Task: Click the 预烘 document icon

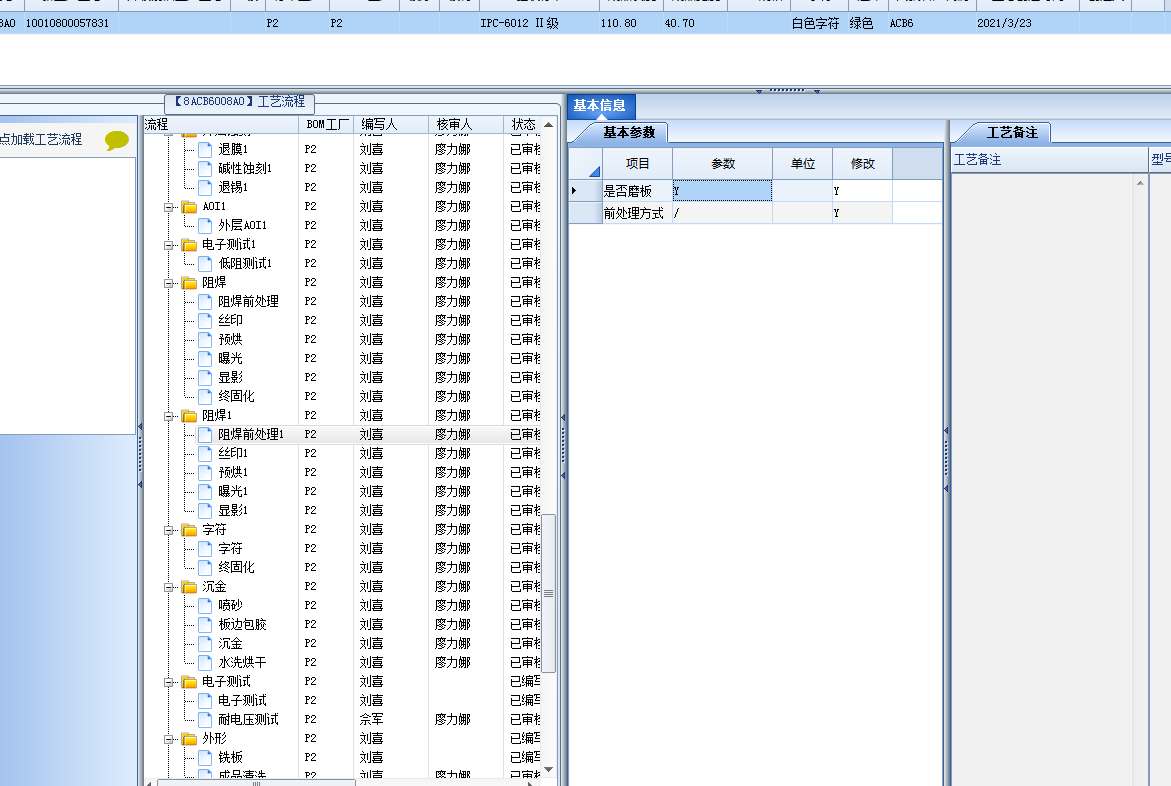Action: point(205,339)
